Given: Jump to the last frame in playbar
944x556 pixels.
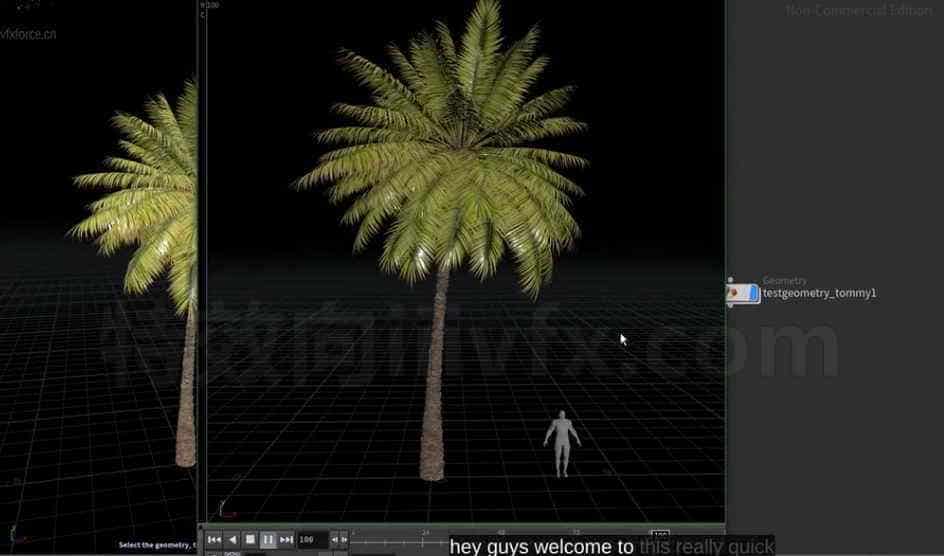Looking at the screenshot, I should click(x=287, y=540).
